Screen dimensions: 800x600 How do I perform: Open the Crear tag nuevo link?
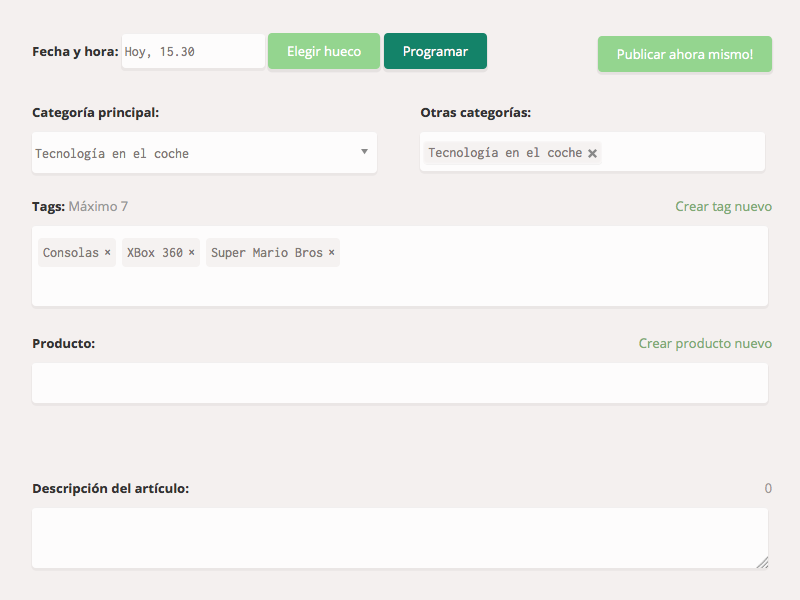click(x=723, y=206)
